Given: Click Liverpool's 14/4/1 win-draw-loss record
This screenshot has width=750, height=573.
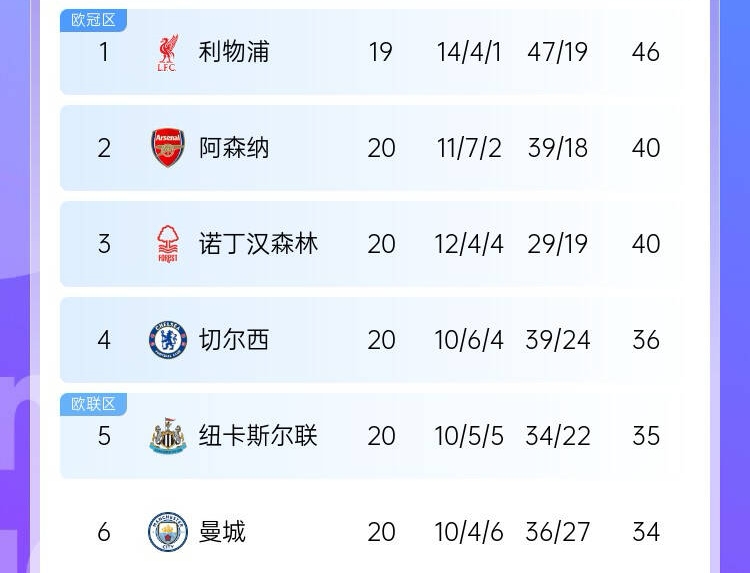Looking at the screenshot, I should coord(469,52).
